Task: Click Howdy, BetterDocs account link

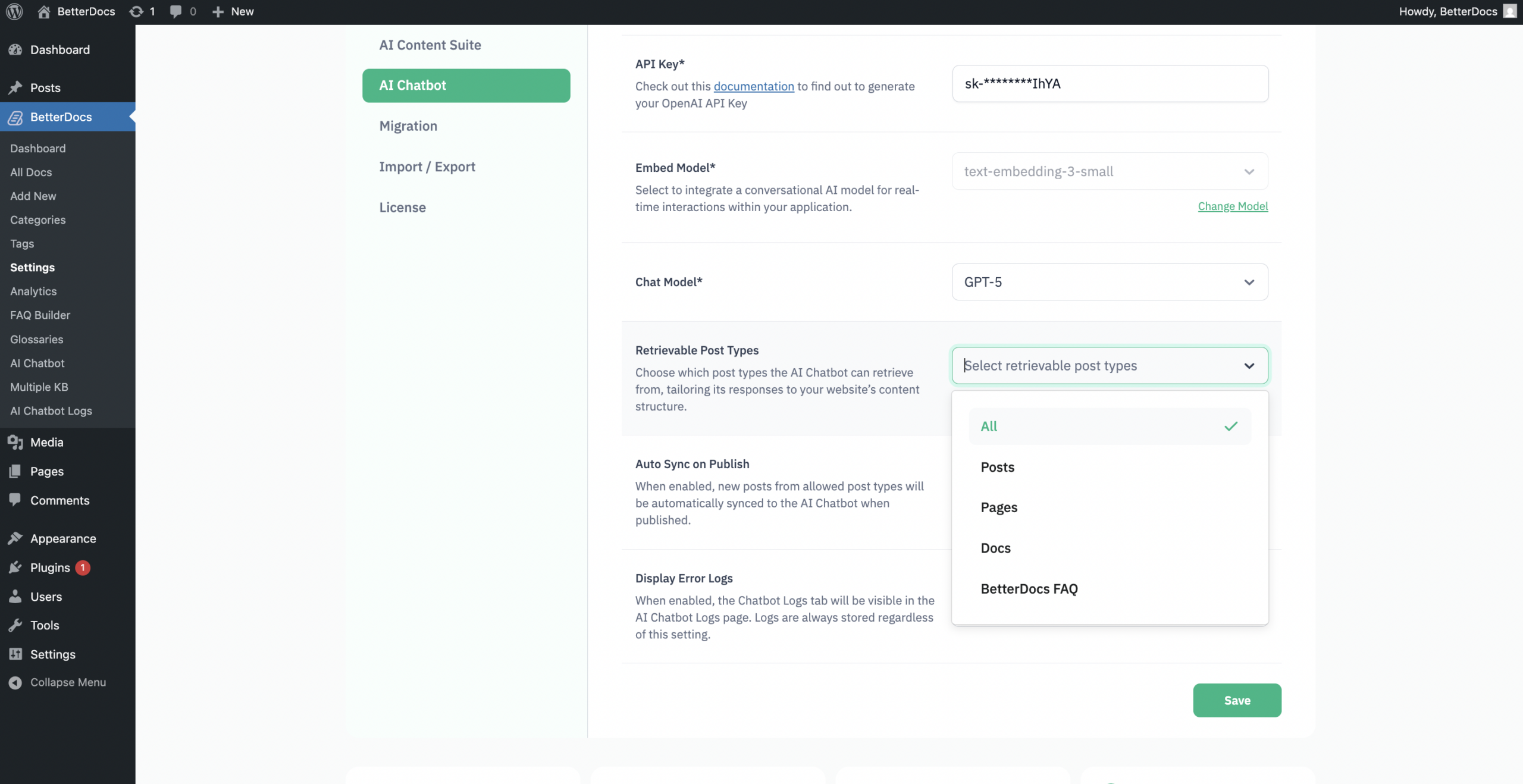Action: pyautogui.click(x=1447, y=11)
